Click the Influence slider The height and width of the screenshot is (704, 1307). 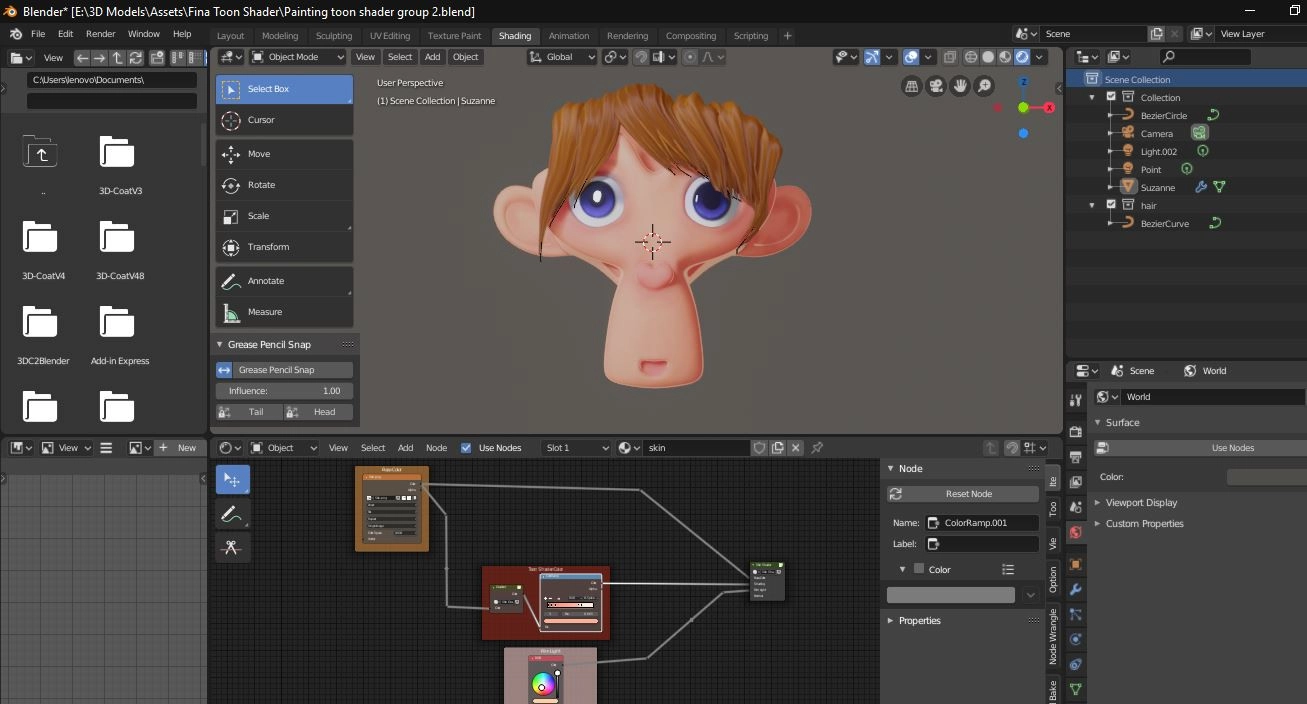click(x=284, y=391)
